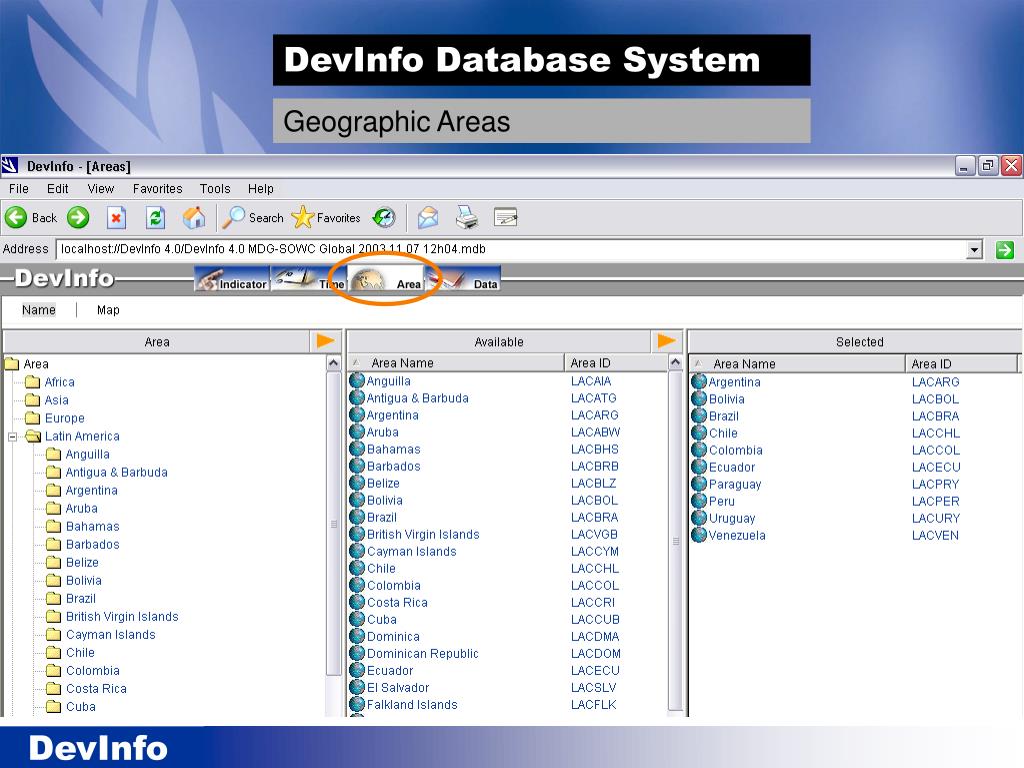Open the Address bar dropdown arrow
1024x768 pixels.
click(x=974, y=249)
